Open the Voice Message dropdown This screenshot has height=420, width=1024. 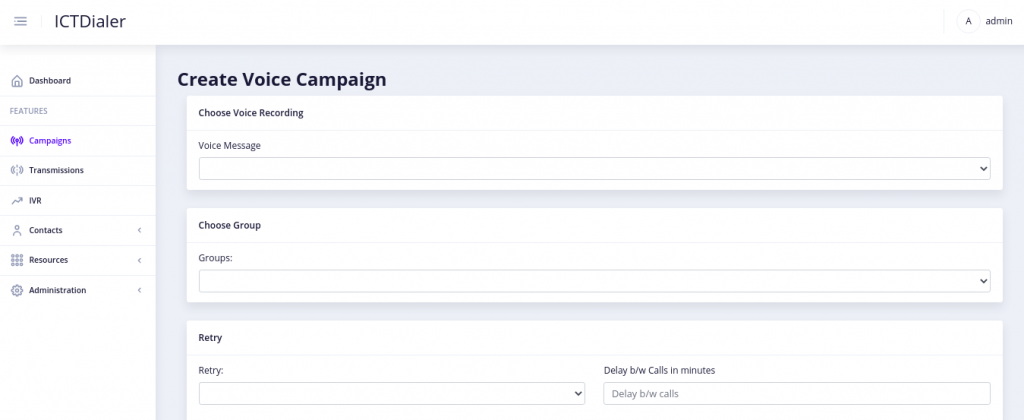coord(594,169)
